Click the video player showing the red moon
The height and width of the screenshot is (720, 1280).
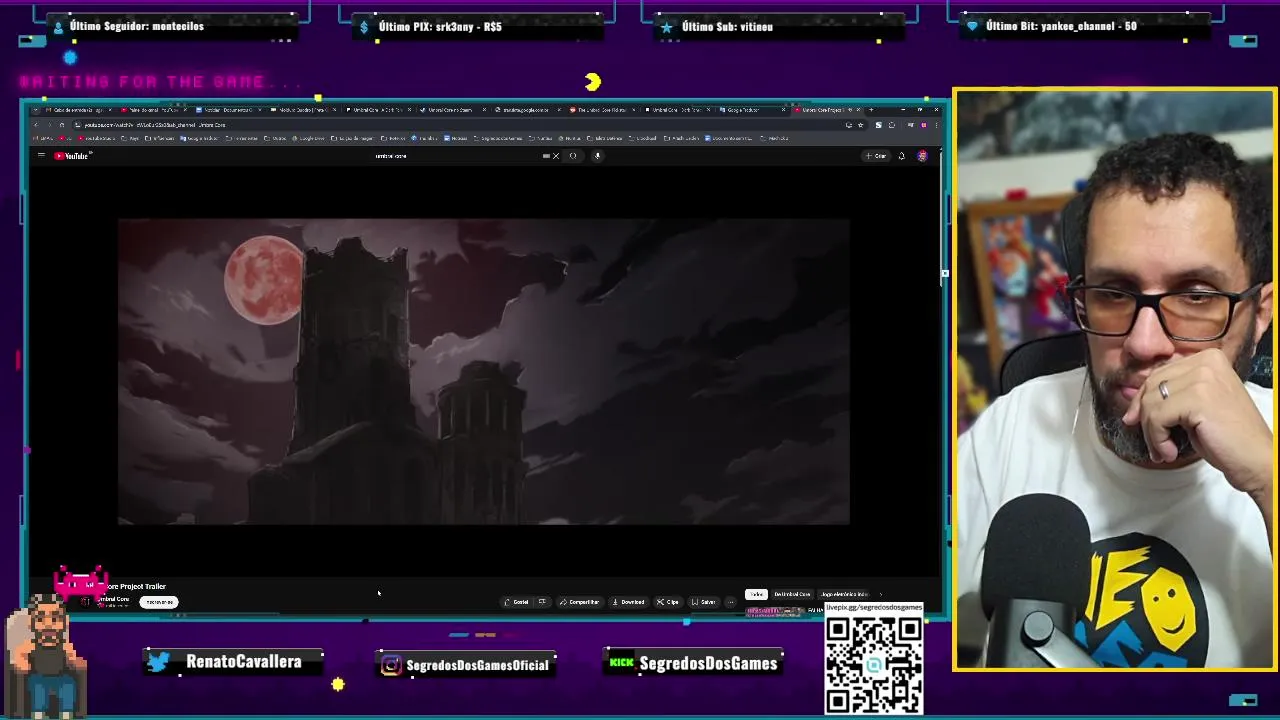tap(484, 371)
